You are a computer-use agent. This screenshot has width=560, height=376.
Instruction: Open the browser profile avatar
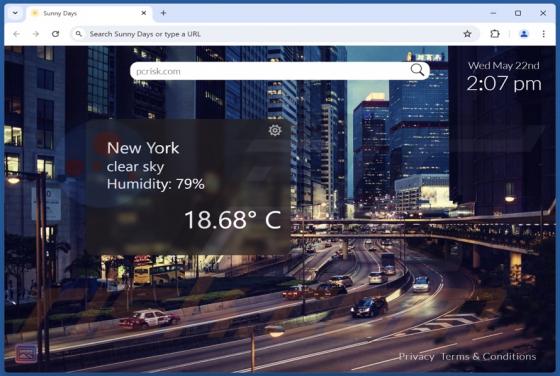[x=524, y=34]
